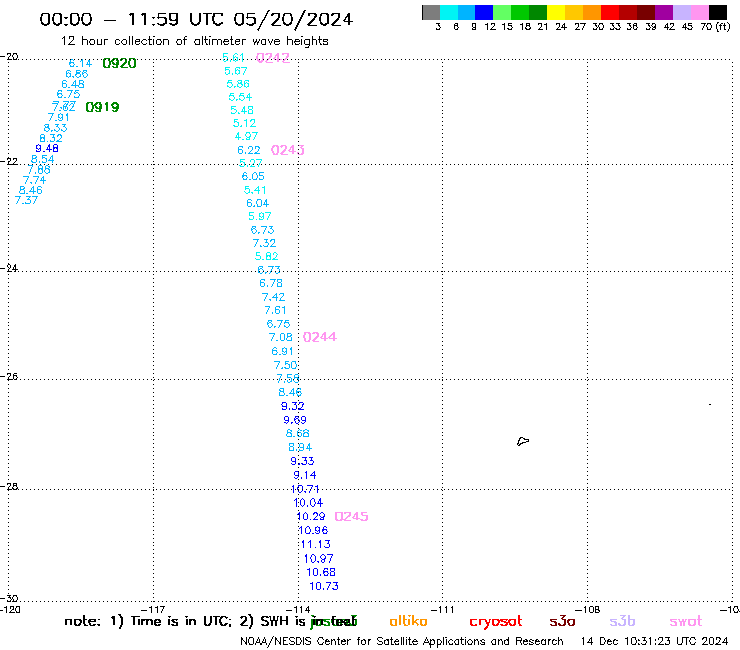The width and height of the screenshot is (740, 650).
Task: Click the orange 'altika' satellite label
Action: tap(408, 621)
